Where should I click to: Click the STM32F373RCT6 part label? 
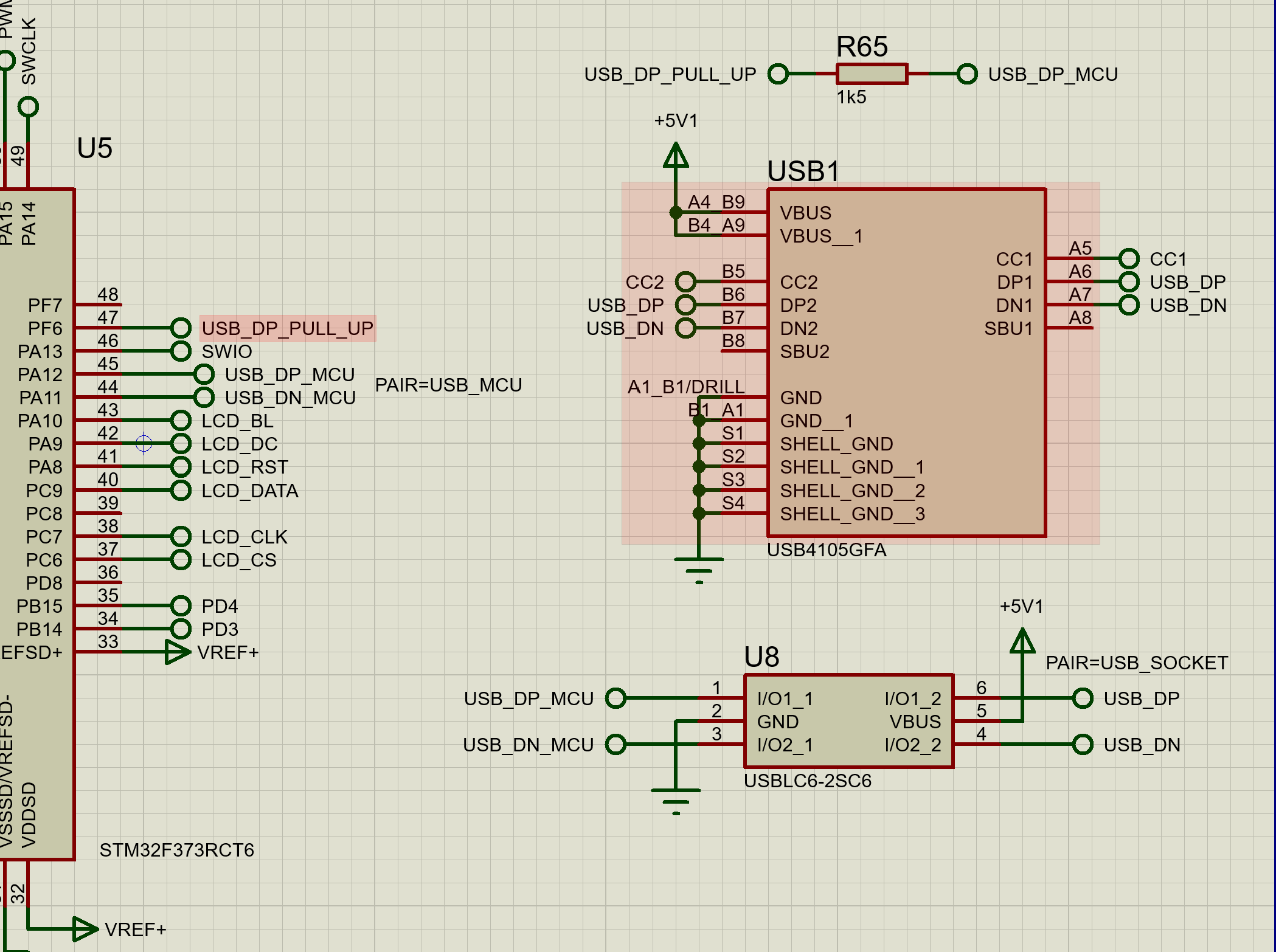click(176, 850)
